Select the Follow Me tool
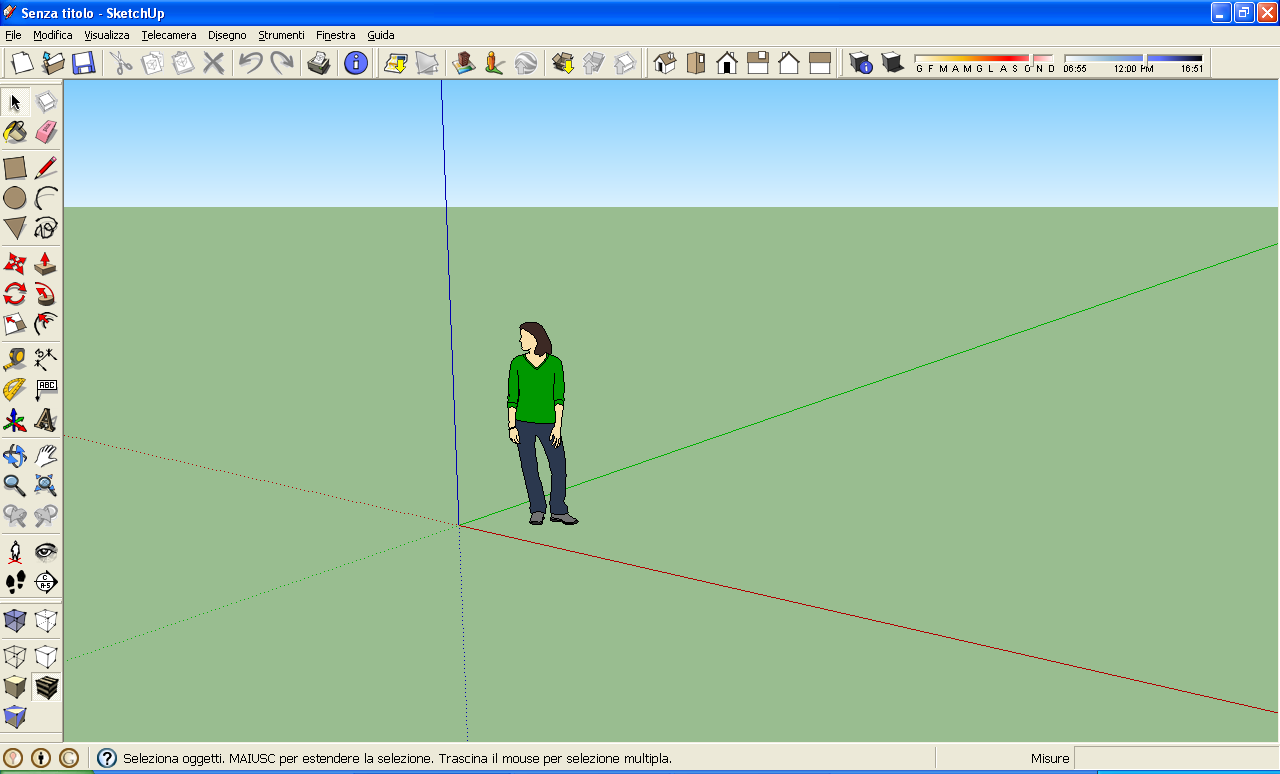Viewport: 1280px width, 774px height. [x=46, y=294]
